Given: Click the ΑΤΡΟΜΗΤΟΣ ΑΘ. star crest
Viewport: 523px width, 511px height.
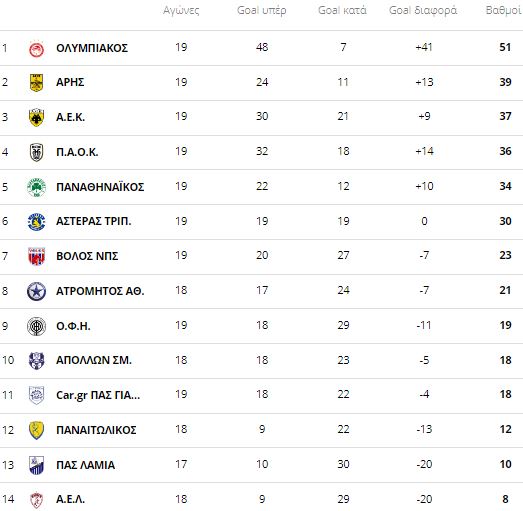Looking at the screenshot, I should click(x=36, y=291).
